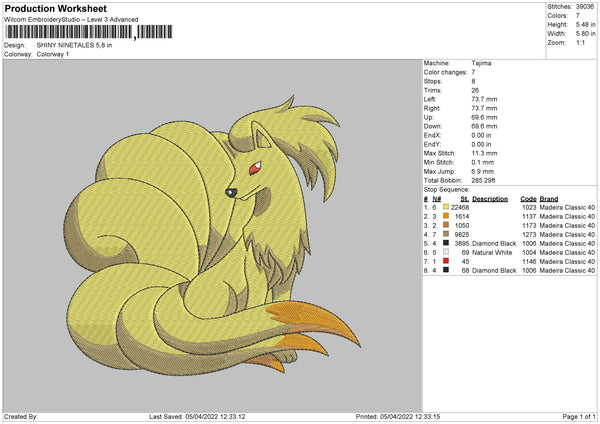600x424 pixels.
Task: Select the red swatch with 45 stitches
Action: coord(445,260)
